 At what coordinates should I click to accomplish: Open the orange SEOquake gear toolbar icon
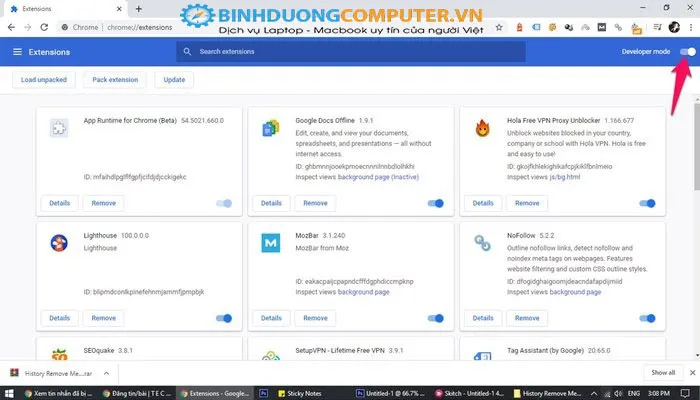click(553, 27)
